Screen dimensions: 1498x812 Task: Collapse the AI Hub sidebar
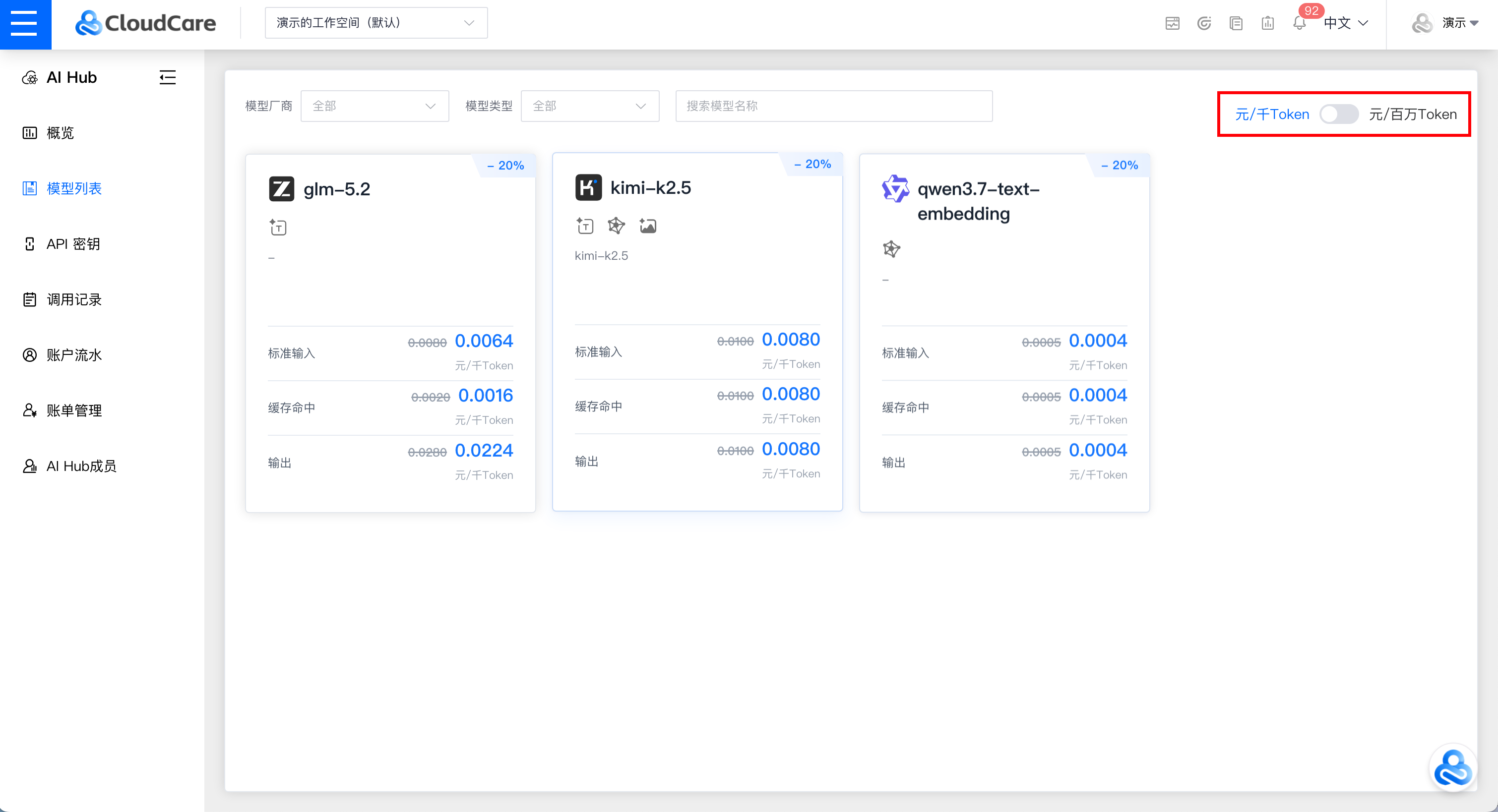[168, 77]
